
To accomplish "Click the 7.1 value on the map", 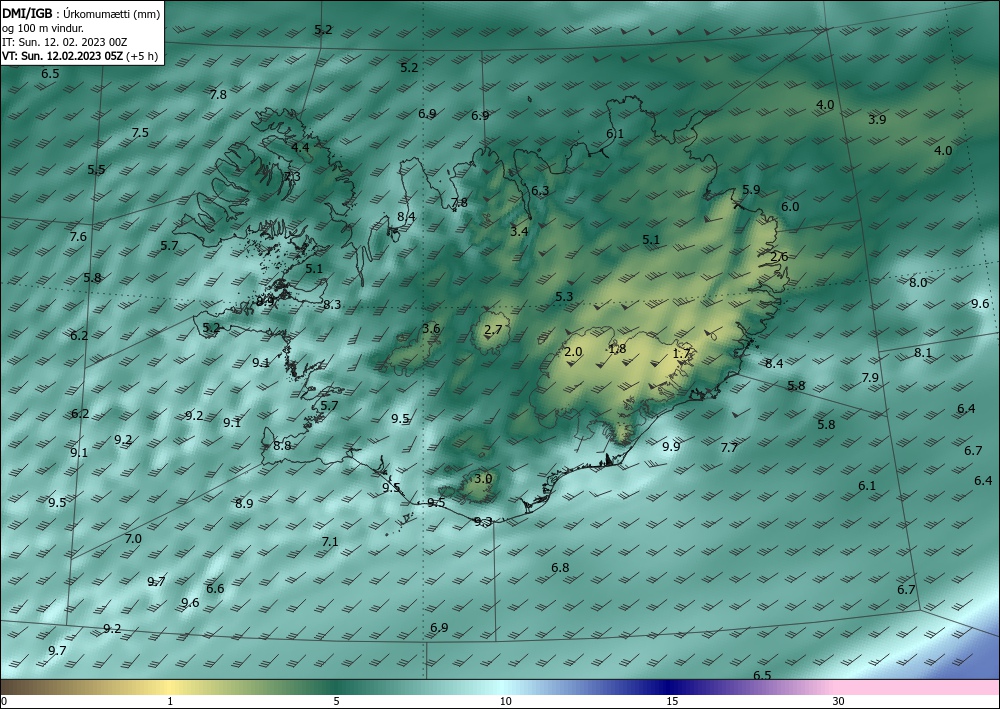I will click(330, 541).
